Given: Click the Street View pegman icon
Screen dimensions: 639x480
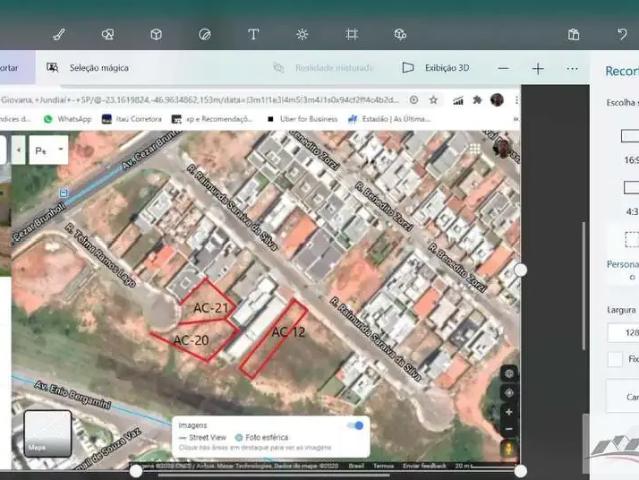Looking at the screenshot, I should click(x=509, y=450).
